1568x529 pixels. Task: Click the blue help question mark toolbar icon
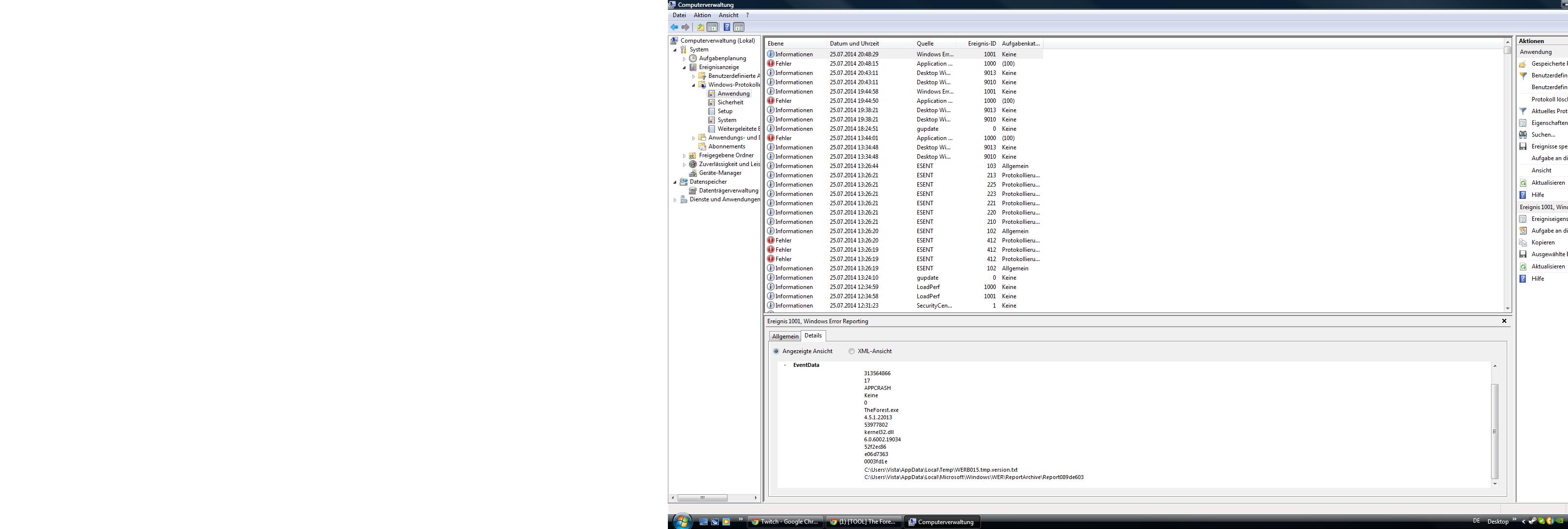click(726, 27)
